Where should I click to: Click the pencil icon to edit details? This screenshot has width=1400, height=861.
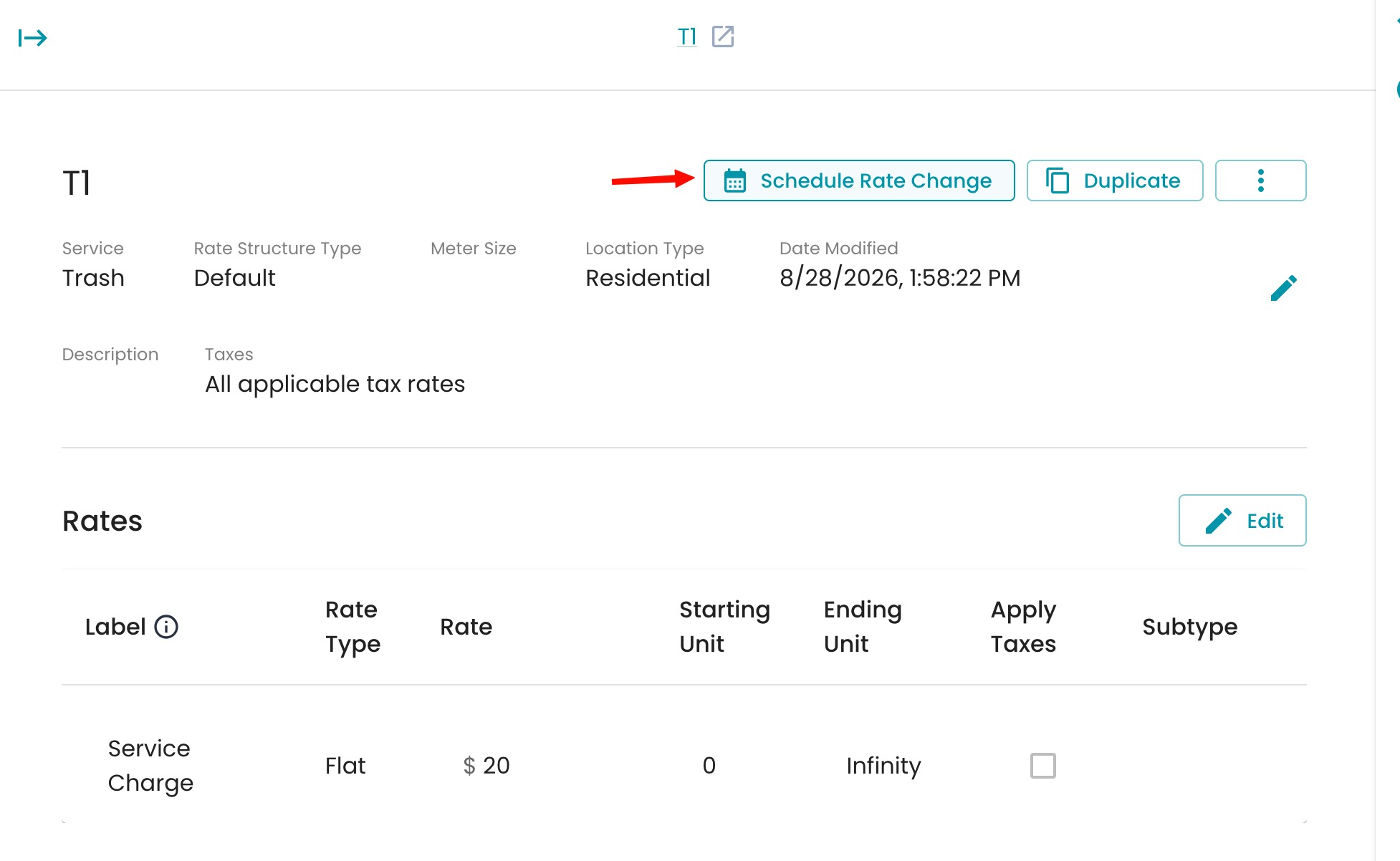[1283, 288]
